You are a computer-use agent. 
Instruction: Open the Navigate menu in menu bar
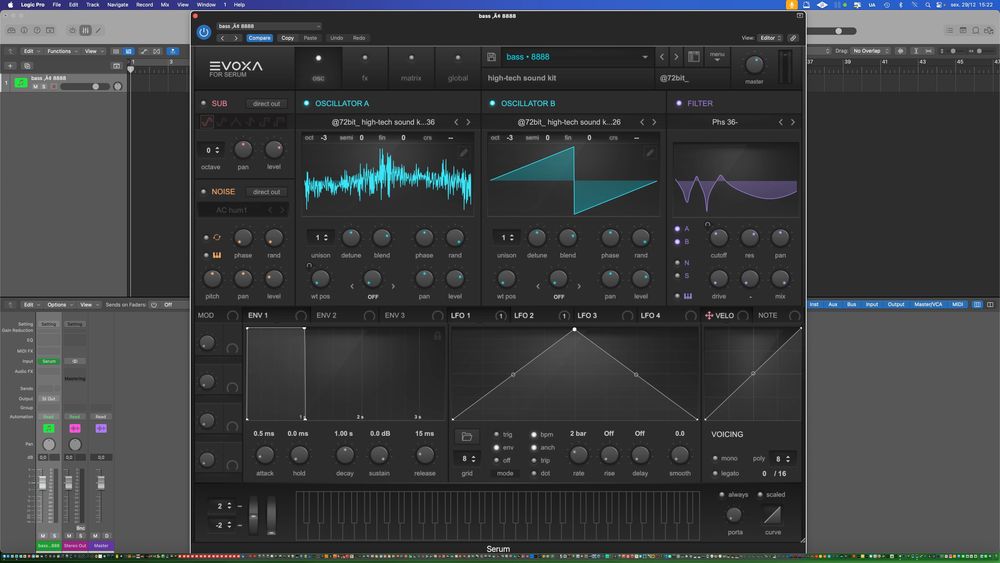click(x=118, y=4)
